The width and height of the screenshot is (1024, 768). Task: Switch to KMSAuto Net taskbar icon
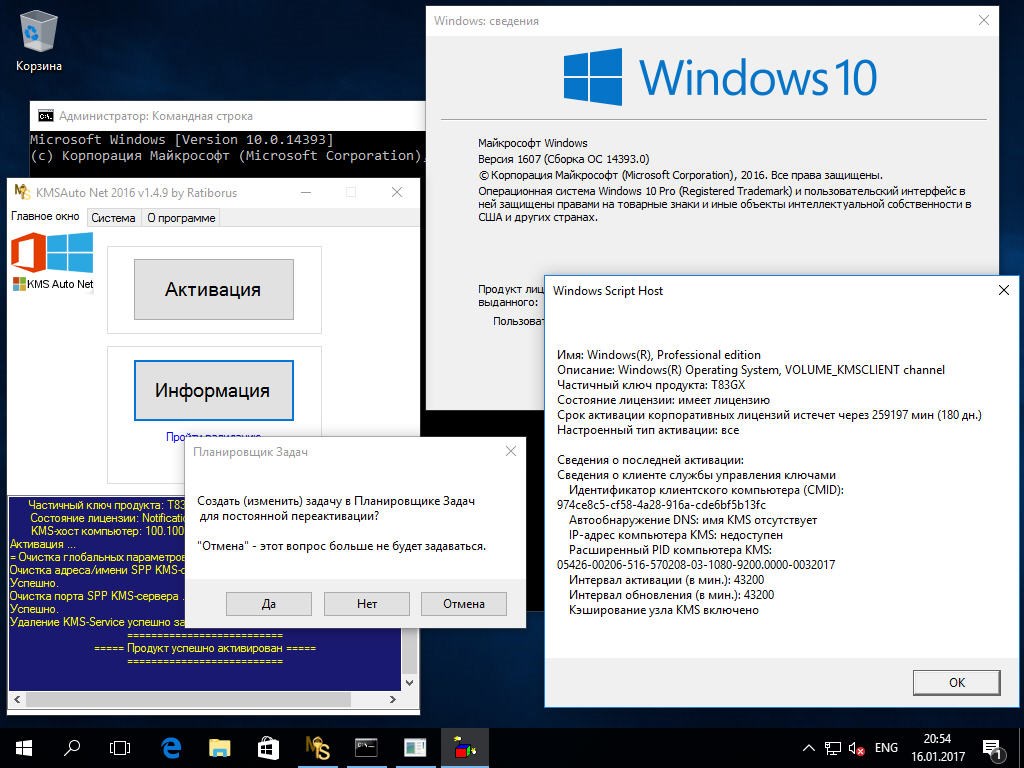(317, 748)
